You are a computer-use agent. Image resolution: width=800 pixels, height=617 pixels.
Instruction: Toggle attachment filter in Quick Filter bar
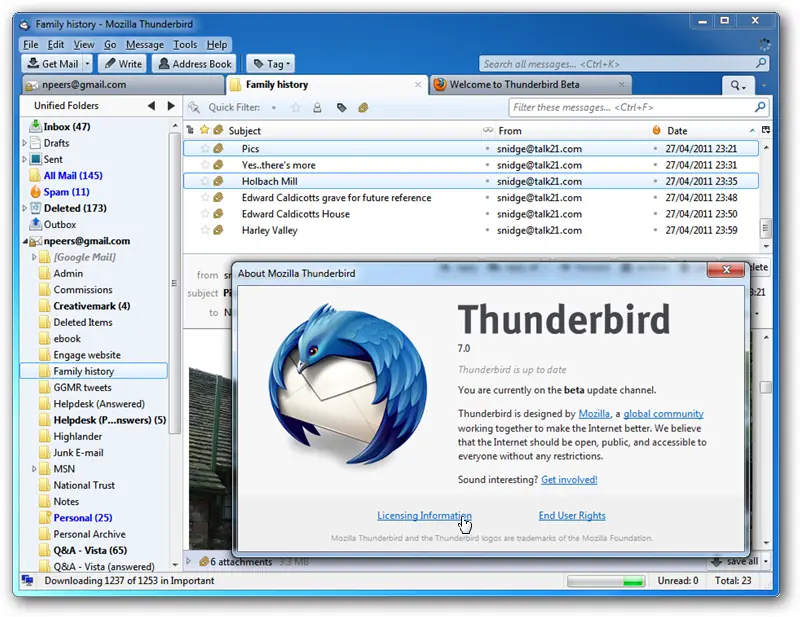pos(363,108)
